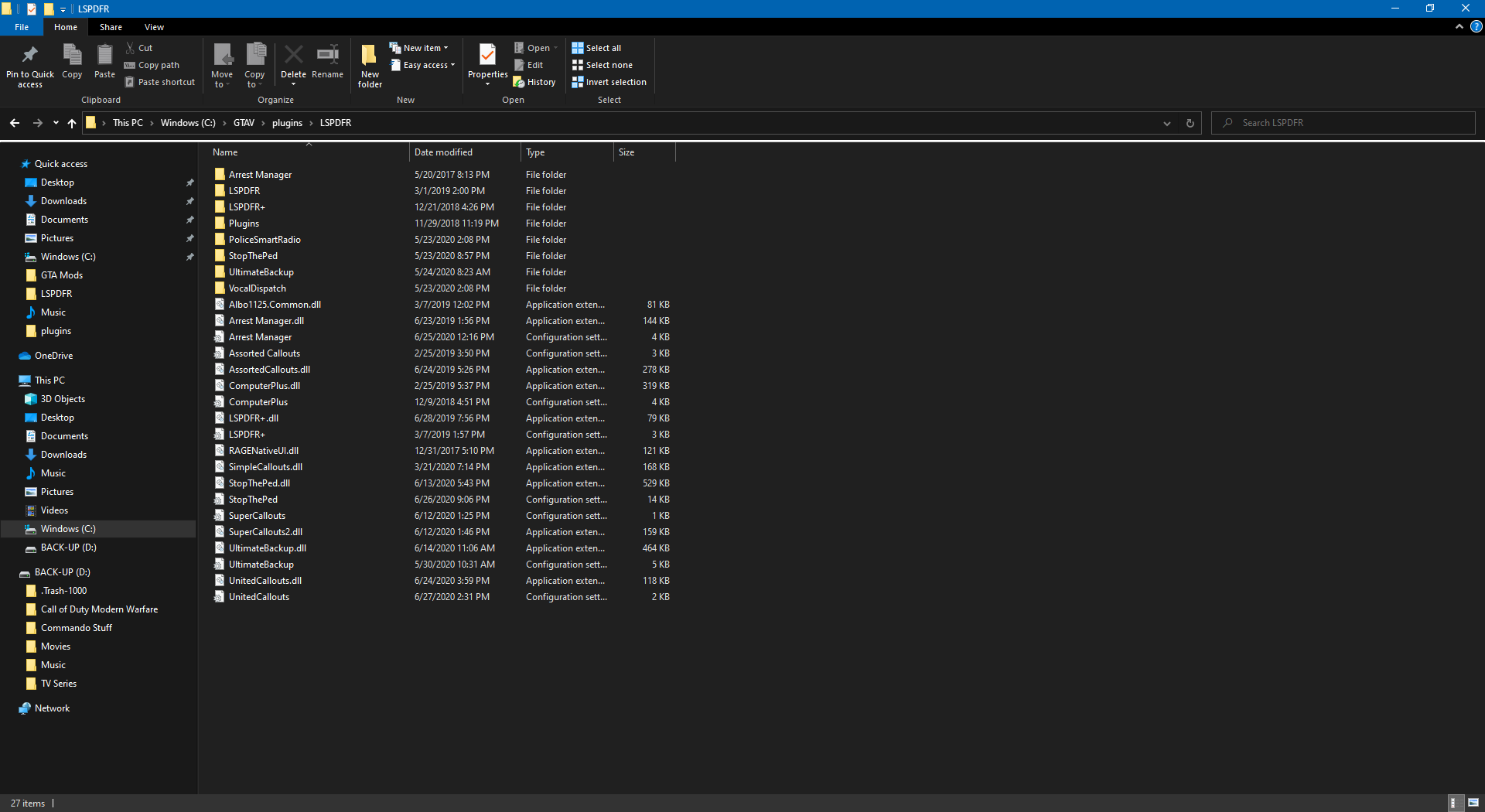Open the File menu tab
Viewport: 1485px width, 812px height.
(22, 27)
